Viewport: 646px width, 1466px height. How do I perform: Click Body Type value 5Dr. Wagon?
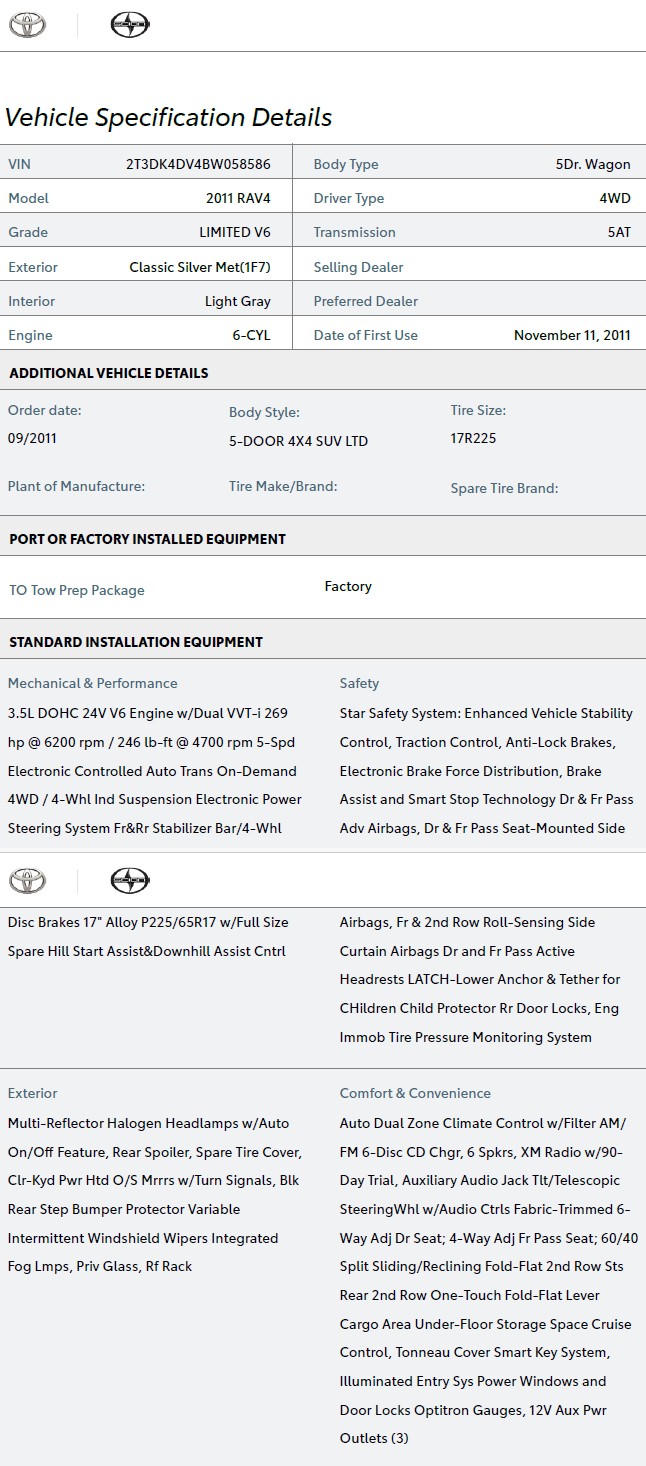coord(593,164)
